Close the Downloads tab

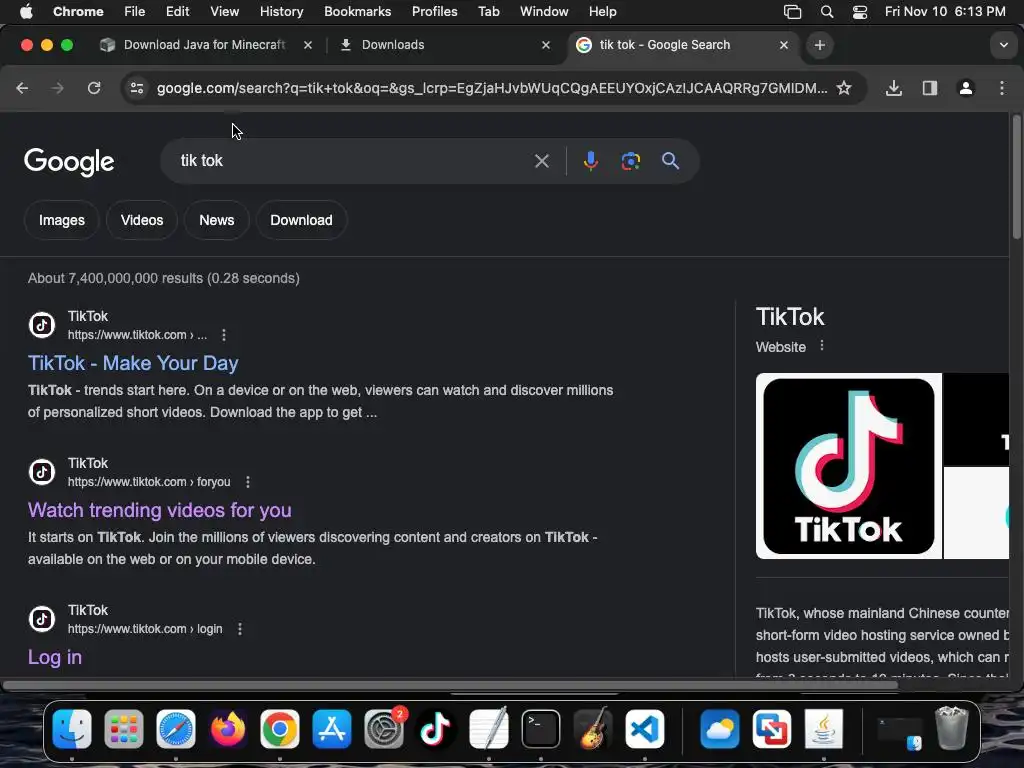(x=546, y=45)
